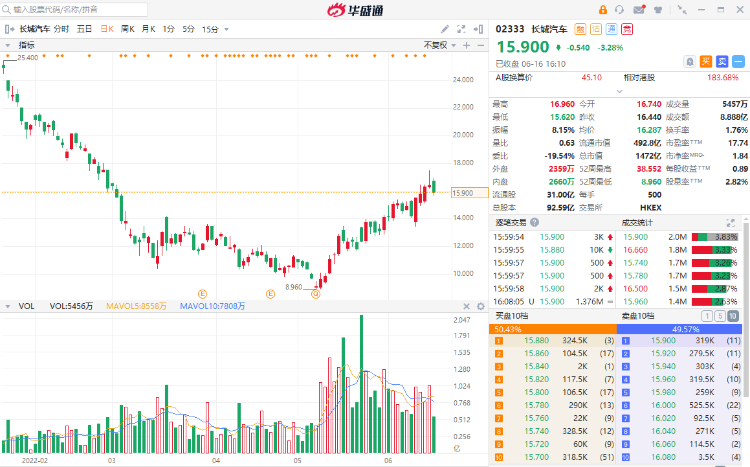Viewport: 750px width, 467px height.
Task: Click the red 竞 auction badge
Action: pos(627,29)
